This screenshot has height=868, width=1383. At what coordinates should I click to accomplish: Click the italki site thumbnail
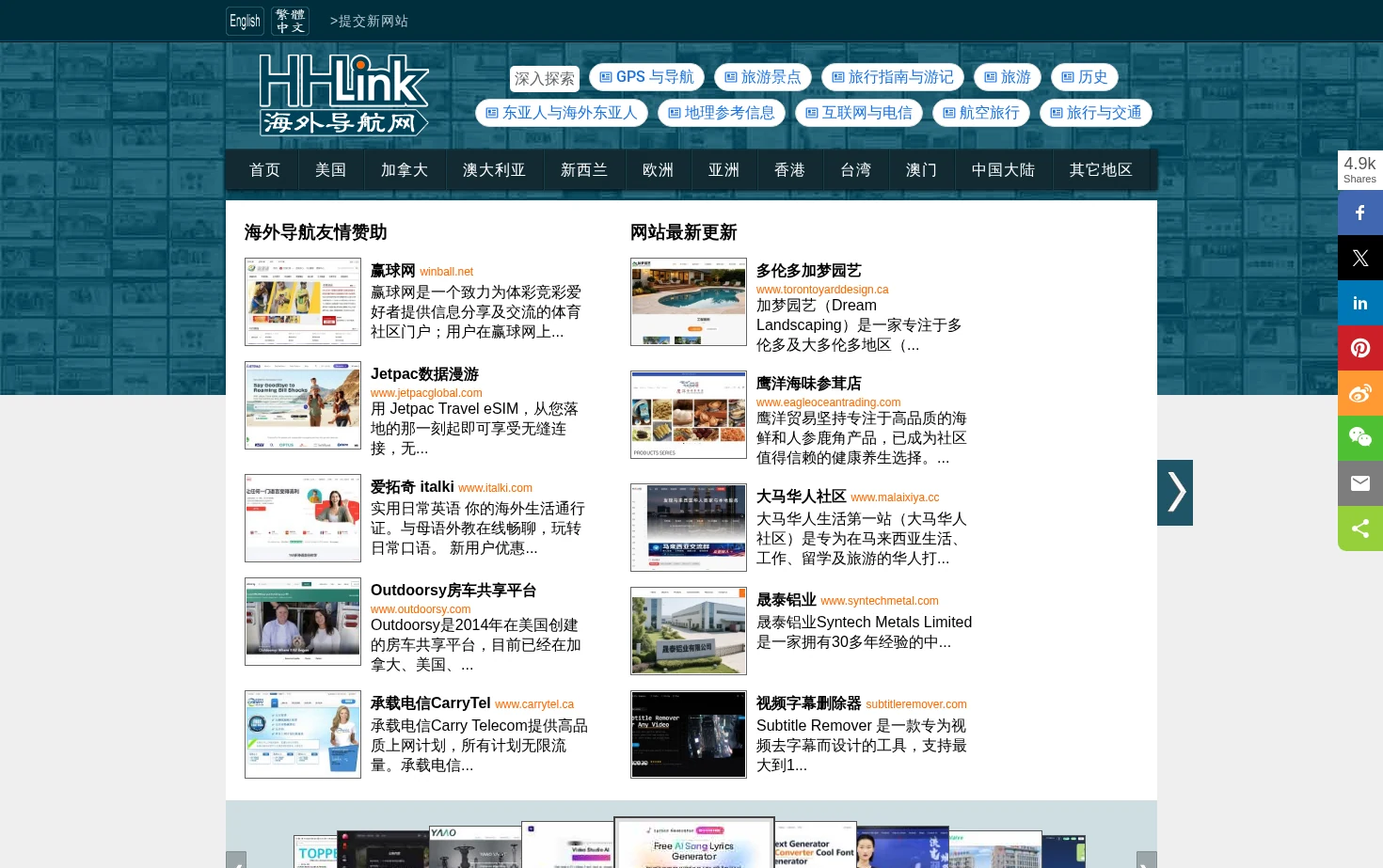coord(303,518)
